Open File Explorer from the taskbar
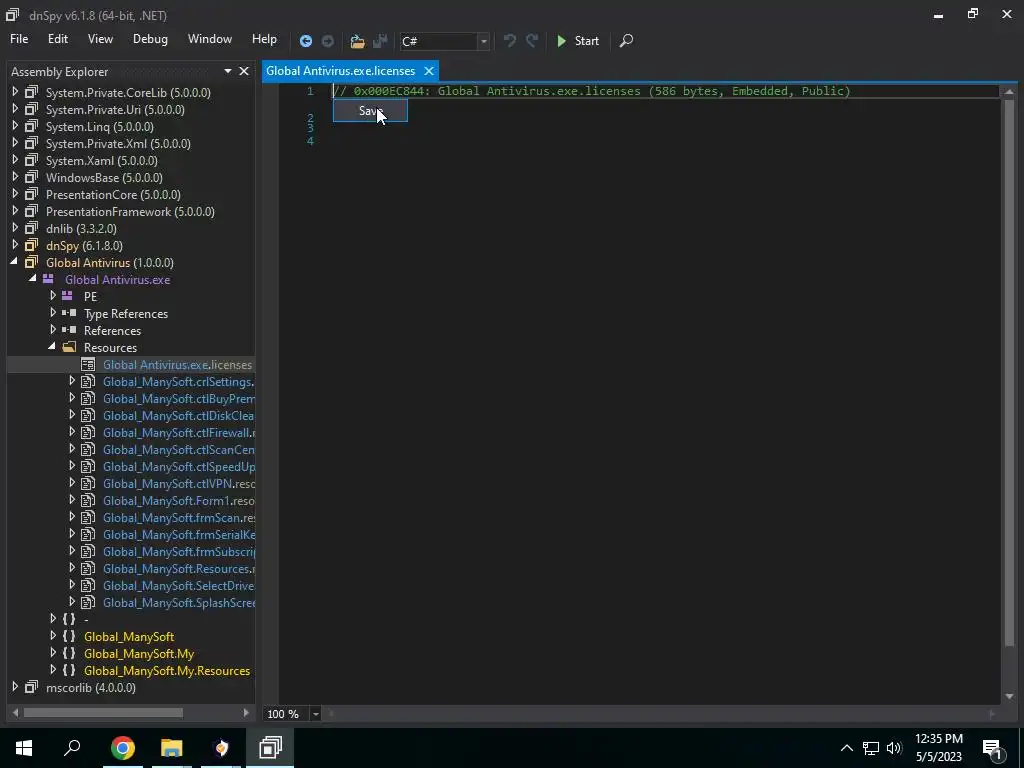Viewport: 1024px width, 768px height. (172, 748)
